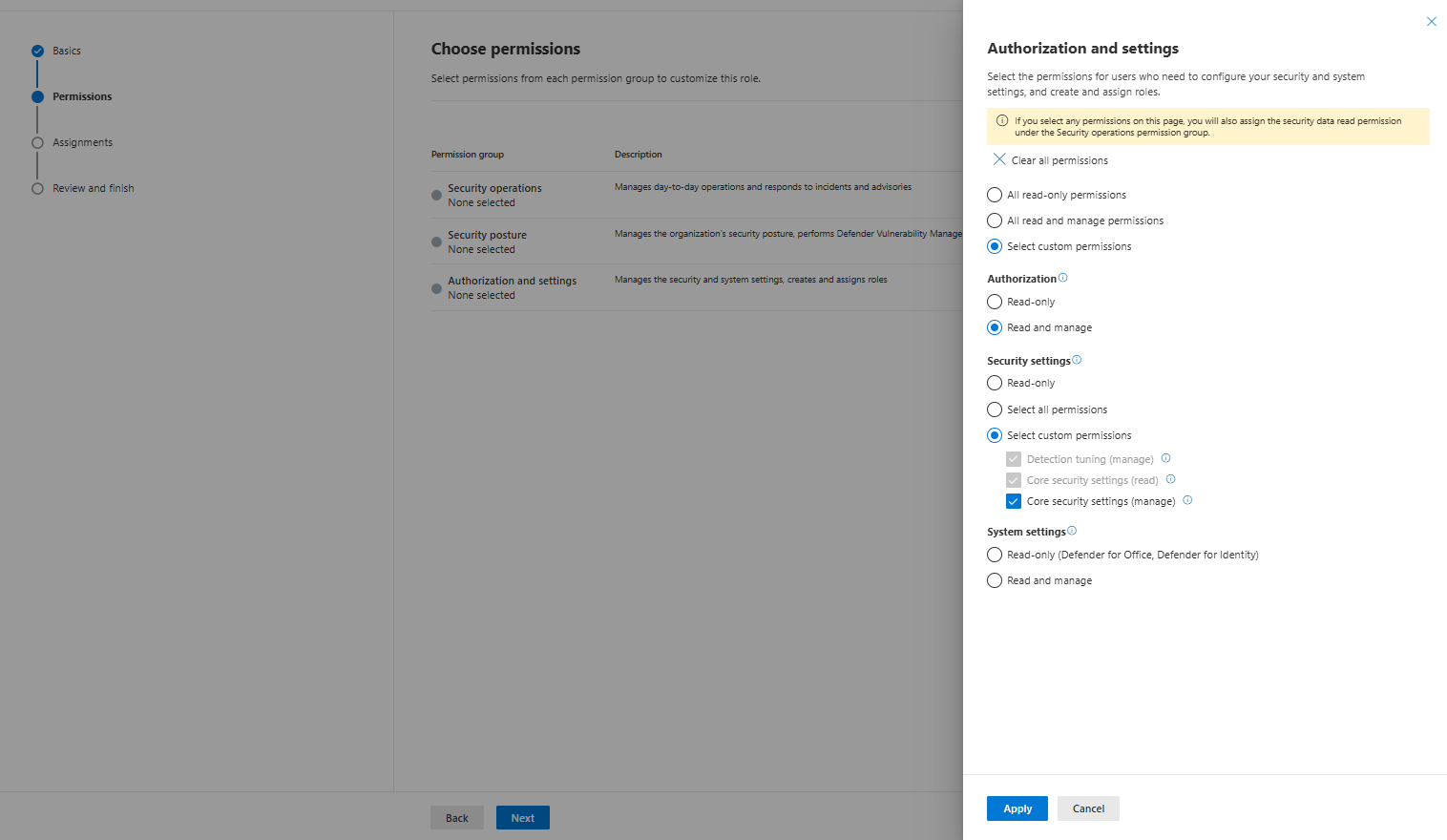Image resolution: width=1447 pixels, height=840 pixels.
Task: Select Read-only under Authorization
Action: [995, 302]
